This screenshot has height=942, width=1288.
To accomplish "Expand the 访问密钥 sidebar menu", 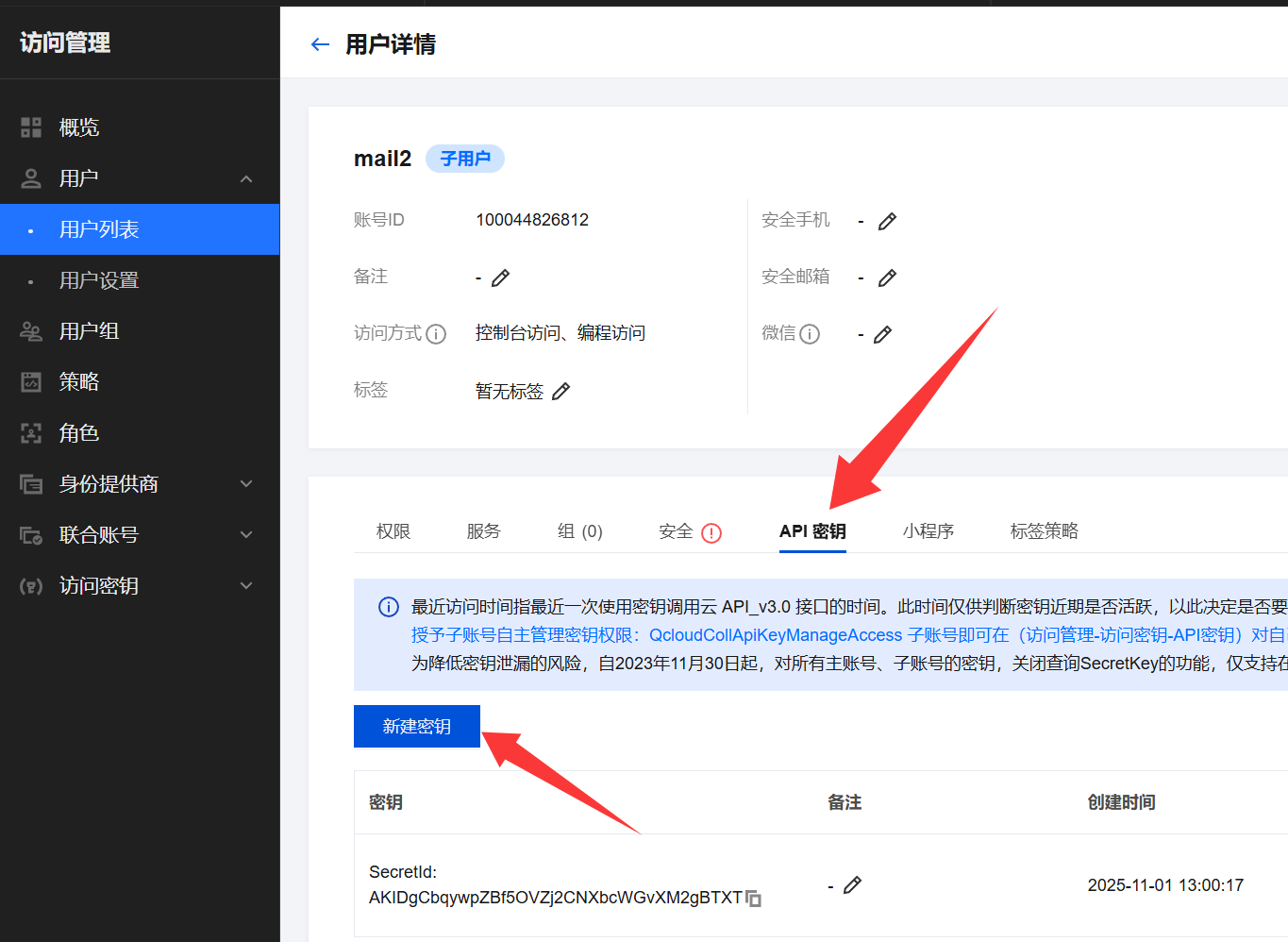I will click(x=246, y=586).
